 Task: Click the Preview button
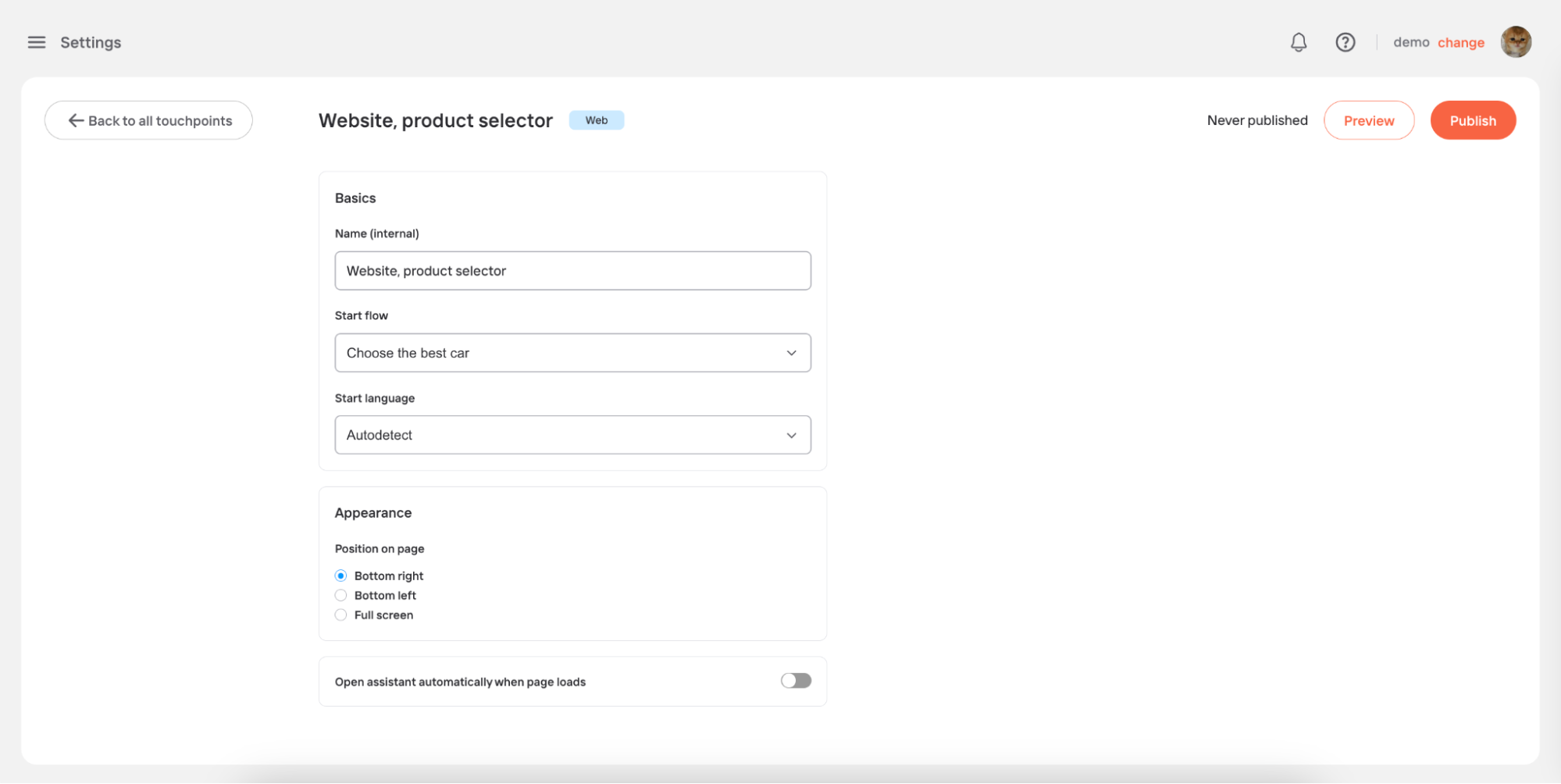[1369, 120]
